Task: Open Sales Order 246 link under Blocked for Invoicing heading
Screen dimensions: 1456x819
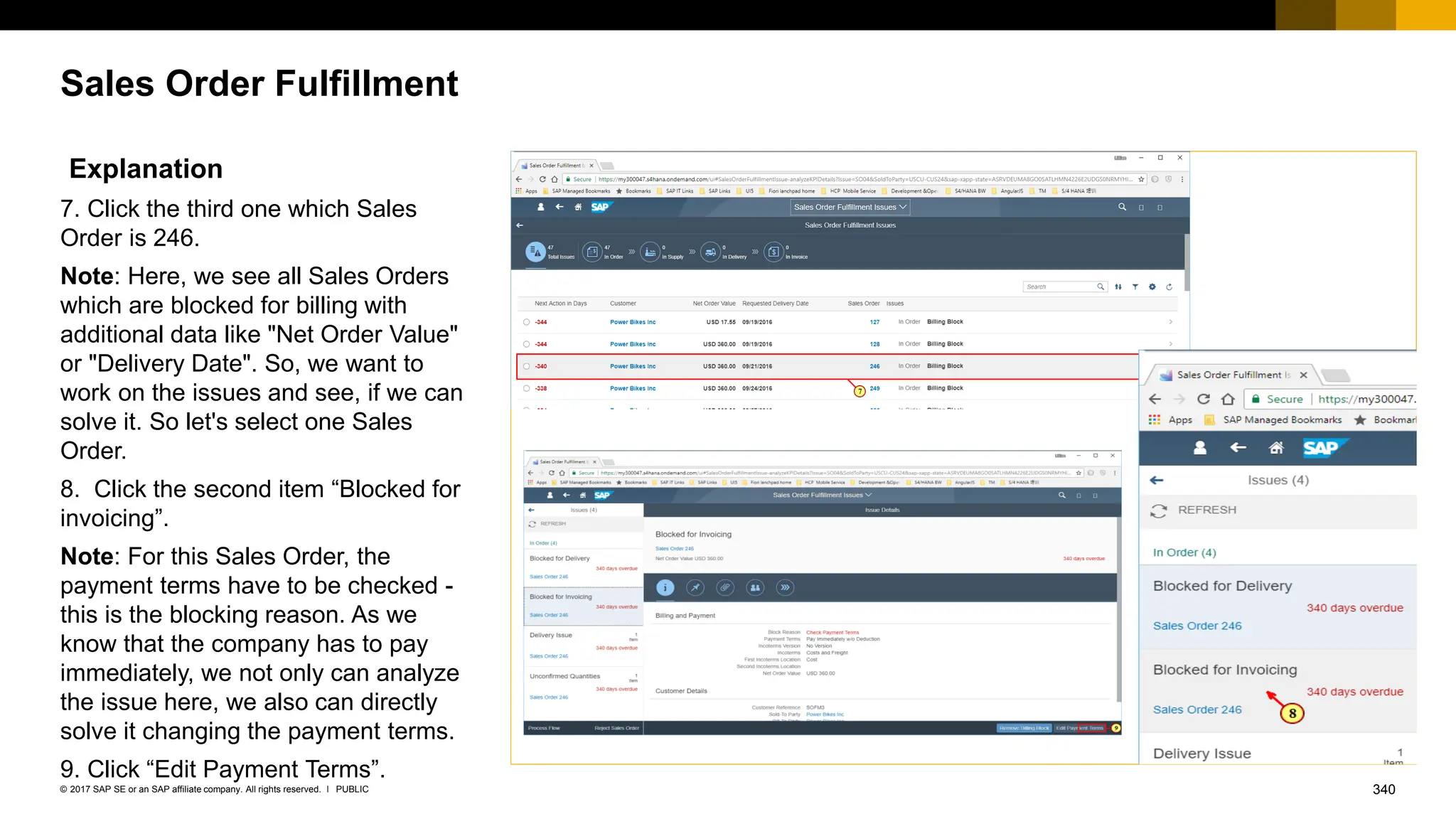Action: click(674, 549)
